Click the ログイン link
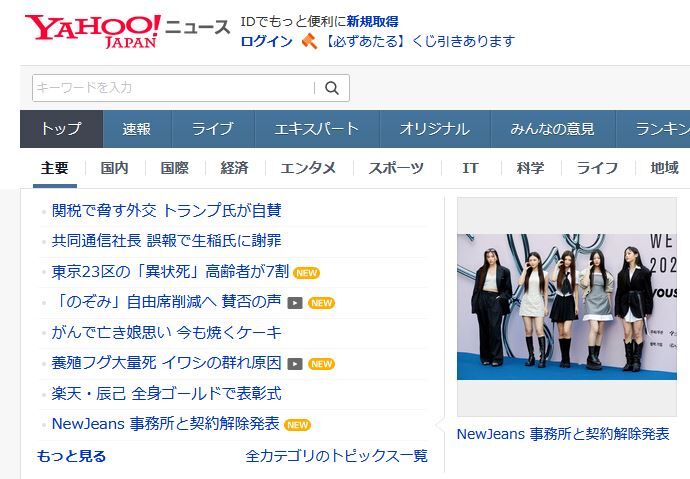Screen dimensions: 690x479 click(267, 41)
